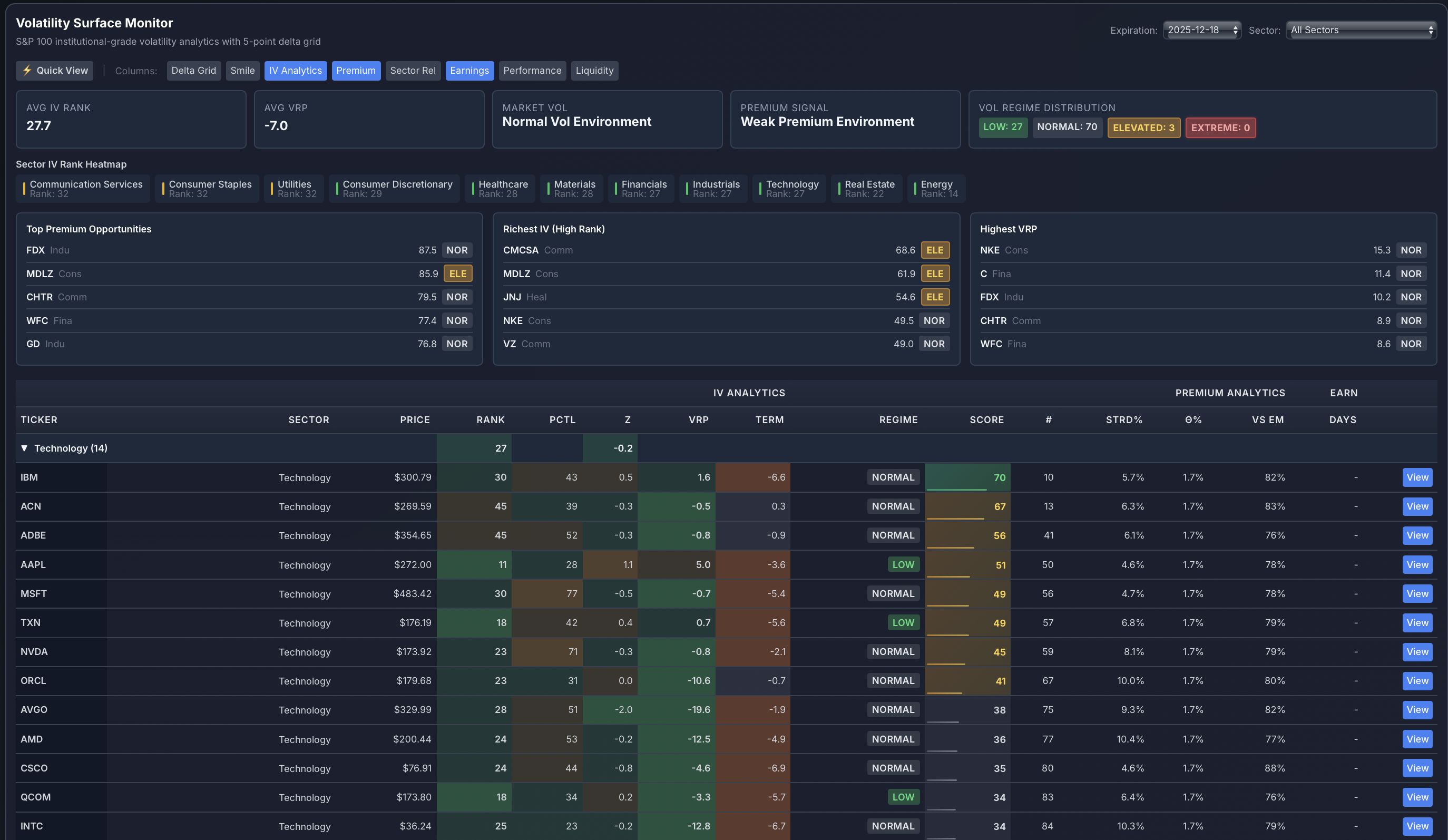Click the ELEVATED: 3 regime badge
The image size is (1448, 840).
(1143, 128)
